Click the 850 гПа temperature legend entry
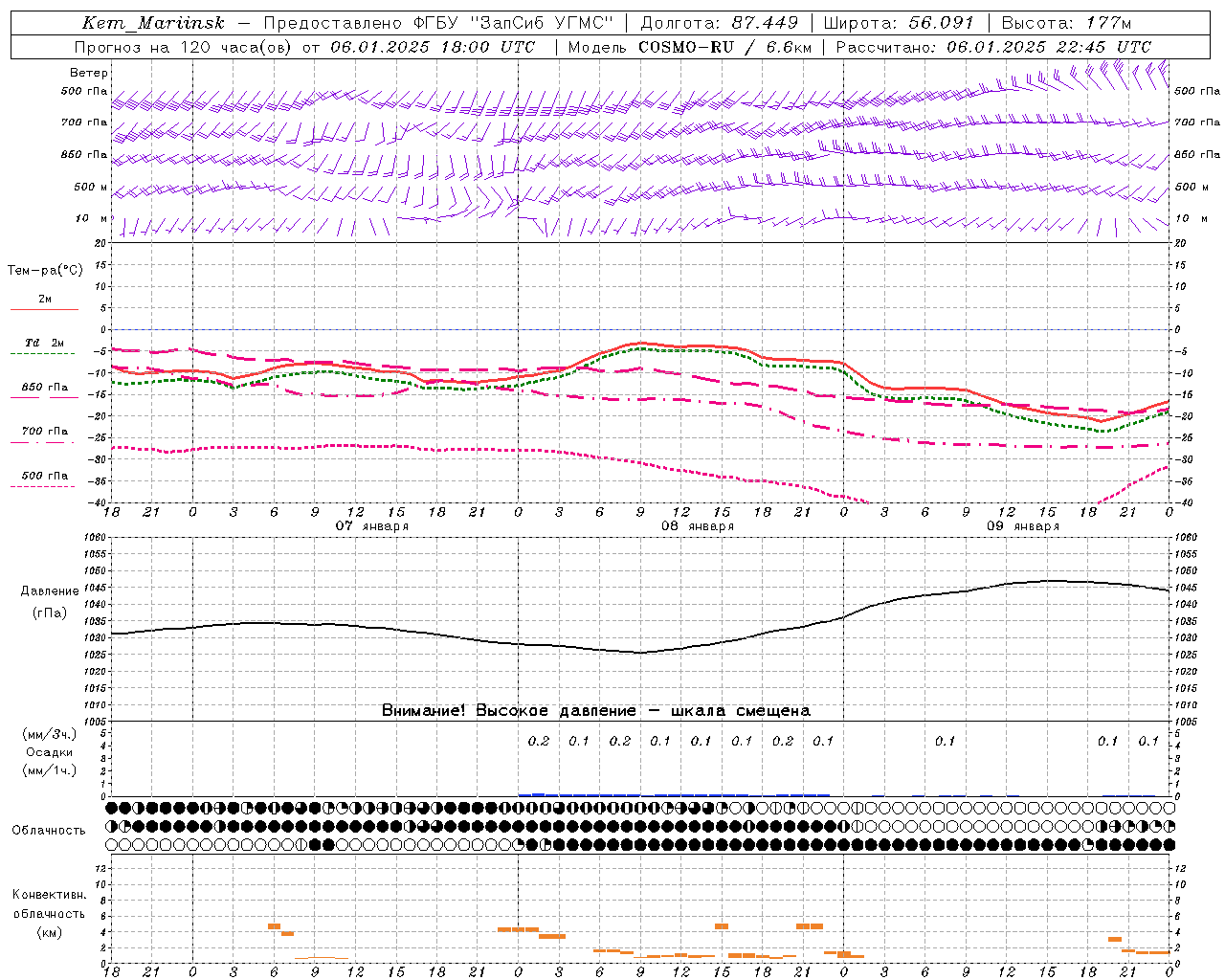Screen dimensions: 1225x980 pos(44,388)
